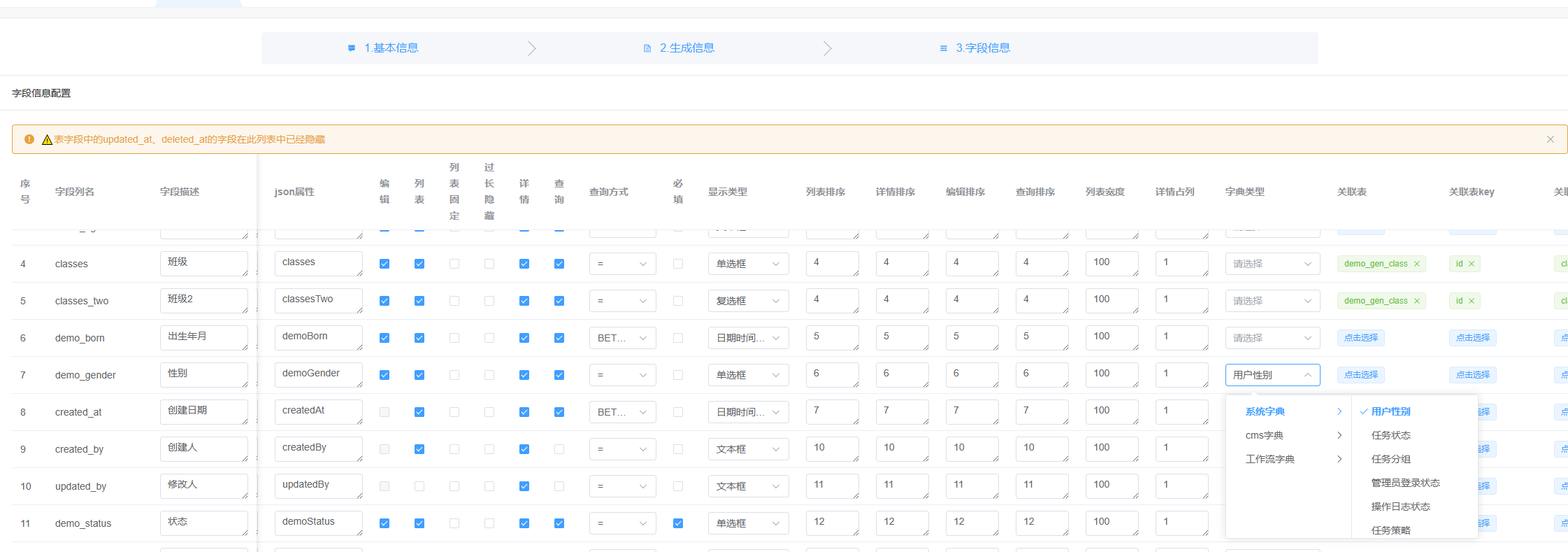Click the 字段信息配置 section title

(x=41, y=93)
